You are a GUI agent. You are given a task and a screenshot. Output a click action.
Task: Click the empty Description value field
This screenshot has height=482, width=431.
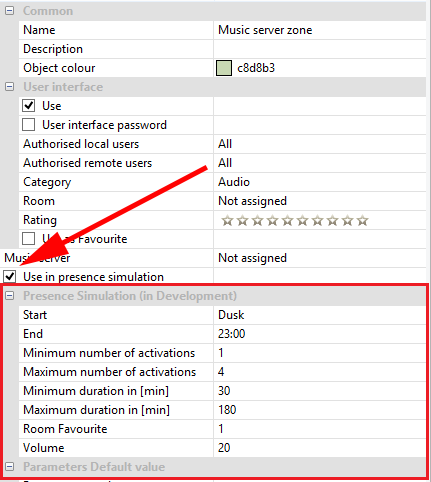pos(319,49)
